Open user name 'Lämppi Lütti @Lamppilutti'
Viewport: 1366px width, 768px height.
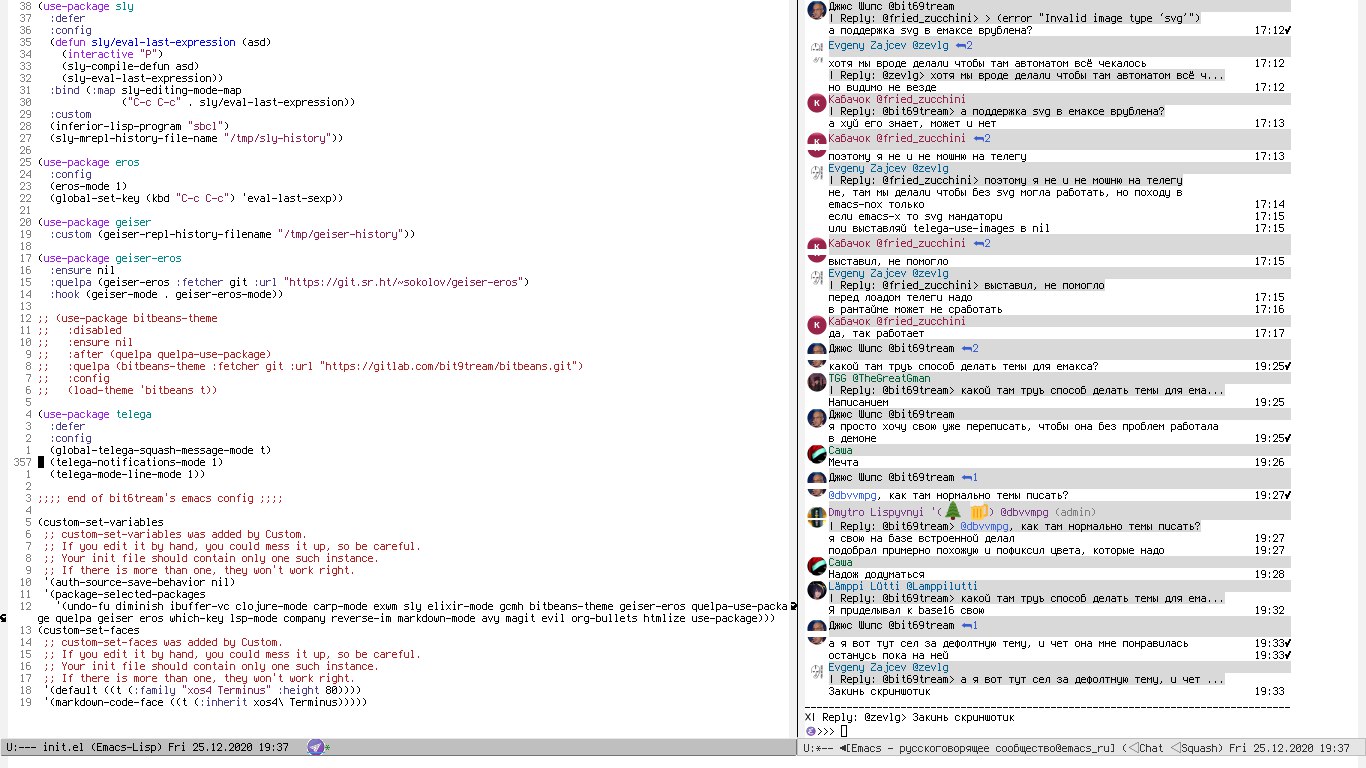903,587
